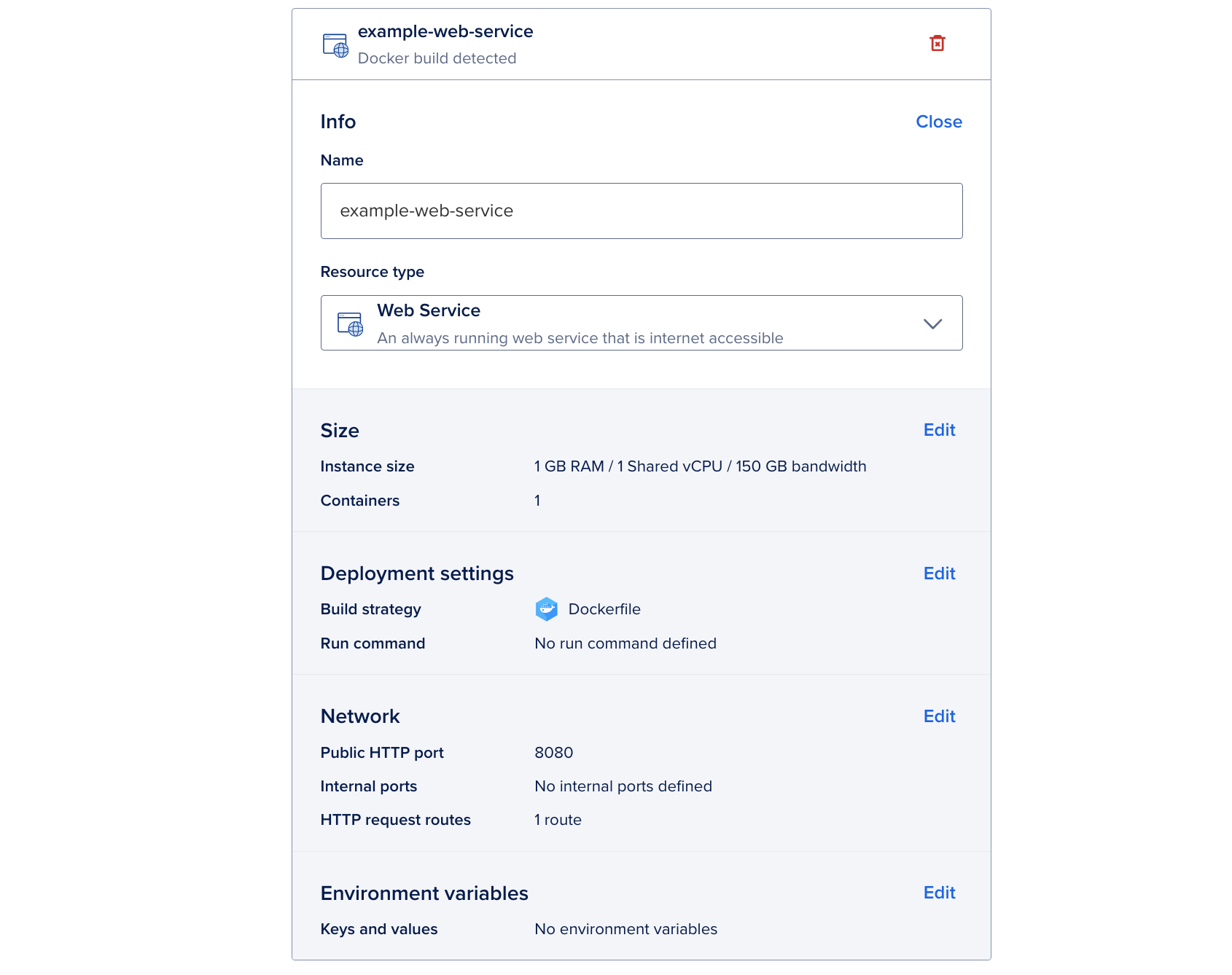Image resolution: width=1232 pixels, height=975 pixels.
Task: Expand the Resource type chevron arrow
Action: point(932,324)
